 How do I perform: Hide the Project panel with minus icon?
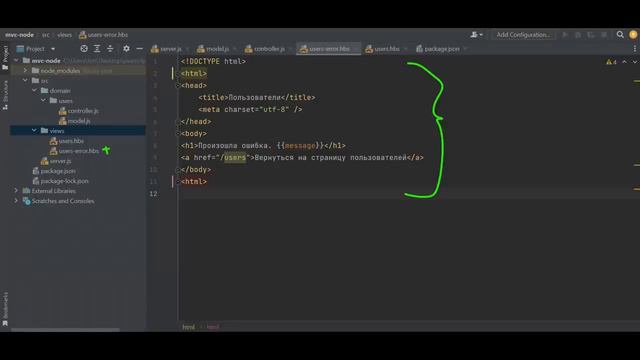[140, 49]
